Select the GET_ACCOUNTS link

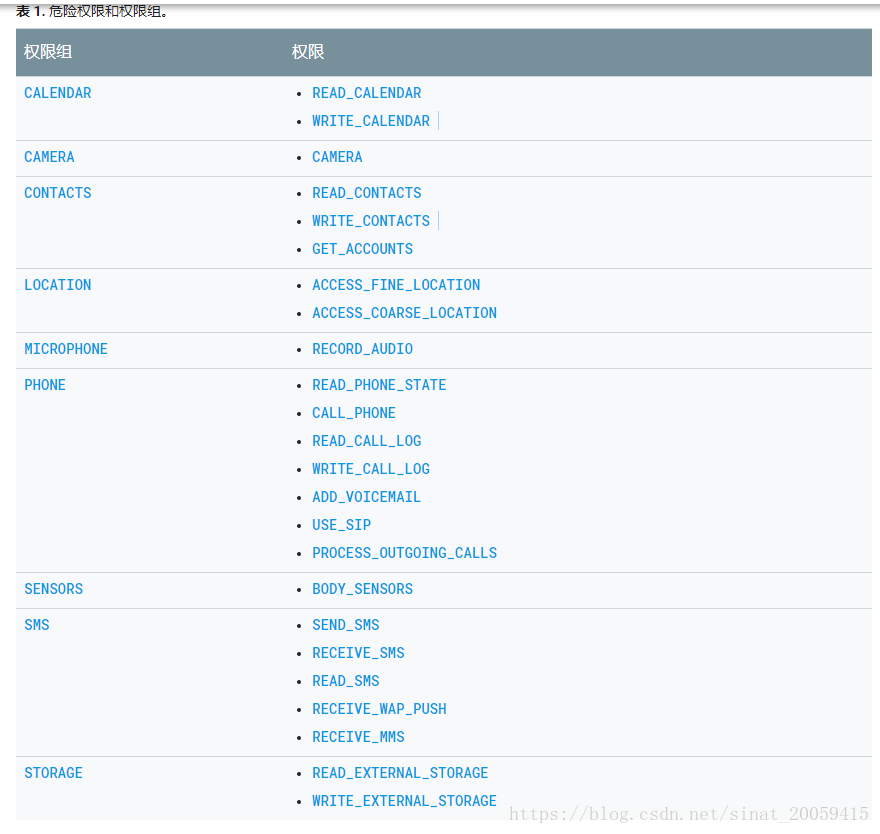coord(363,249)
